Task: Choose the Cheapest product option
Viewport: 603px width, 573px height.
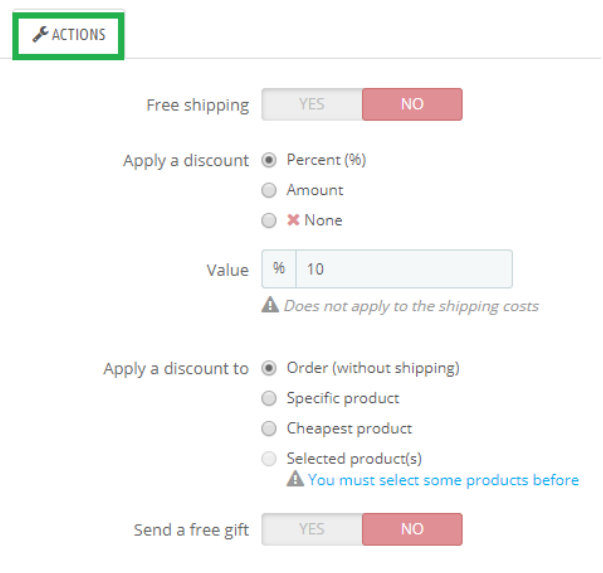Action: [x=269, y=428]
